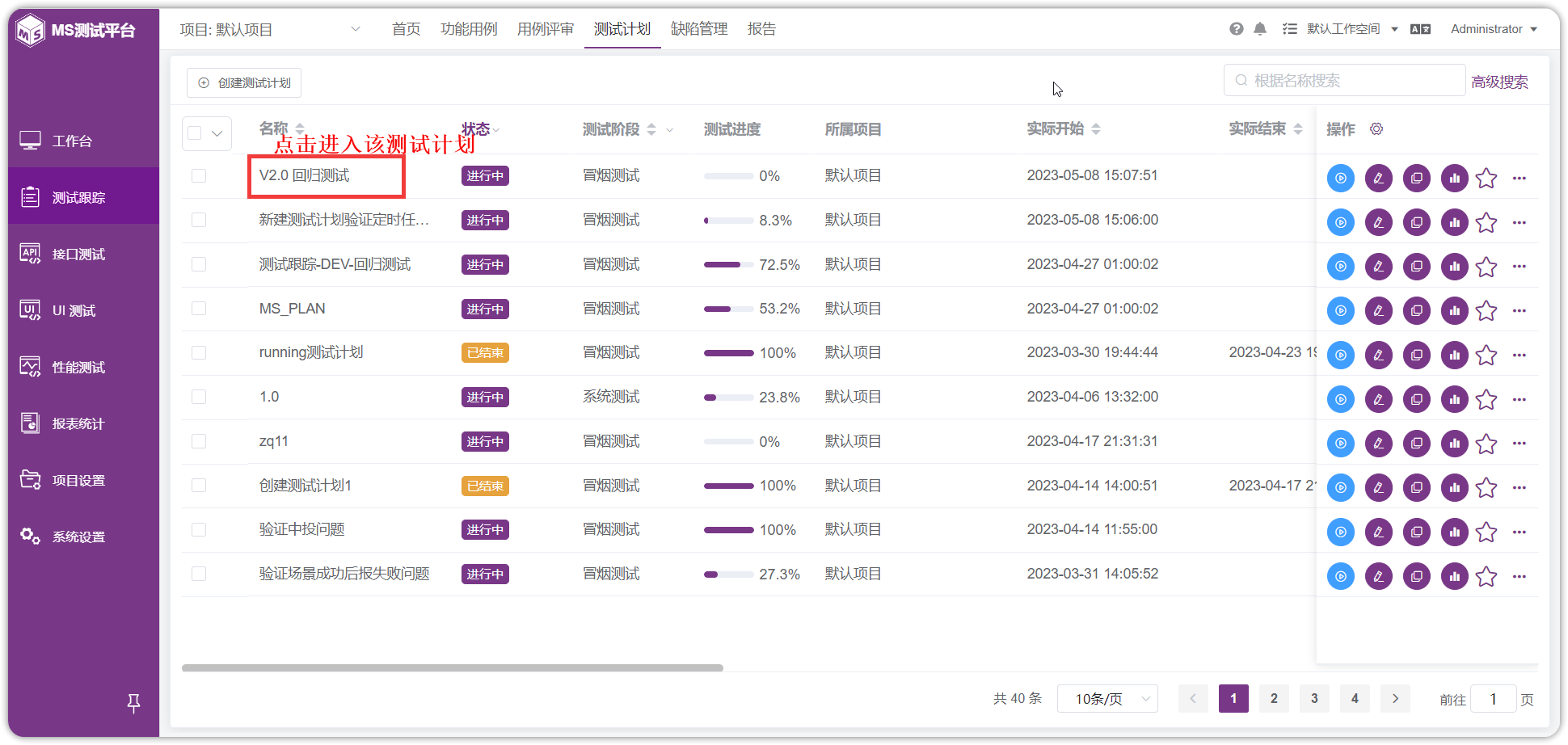Edit the 创建测试计划1 plan
The image size is (1568, 745).
[1378, 488]
